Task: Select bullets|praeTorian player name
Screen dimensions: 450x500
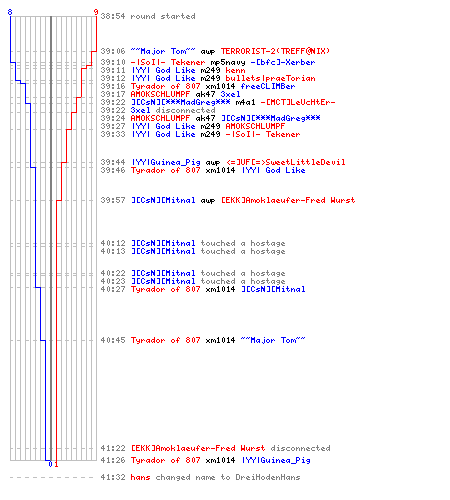Action: click(x=270, y=78)
